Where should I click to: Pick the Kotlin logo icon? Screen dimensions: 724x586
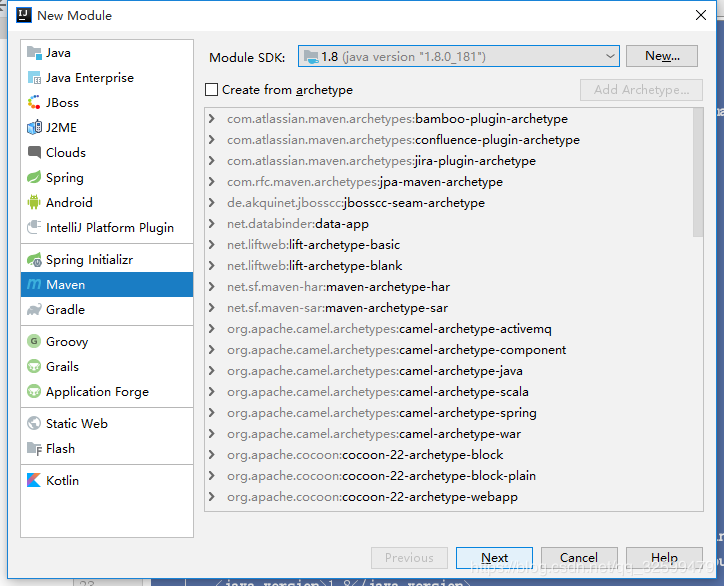(x=34, y=480)
